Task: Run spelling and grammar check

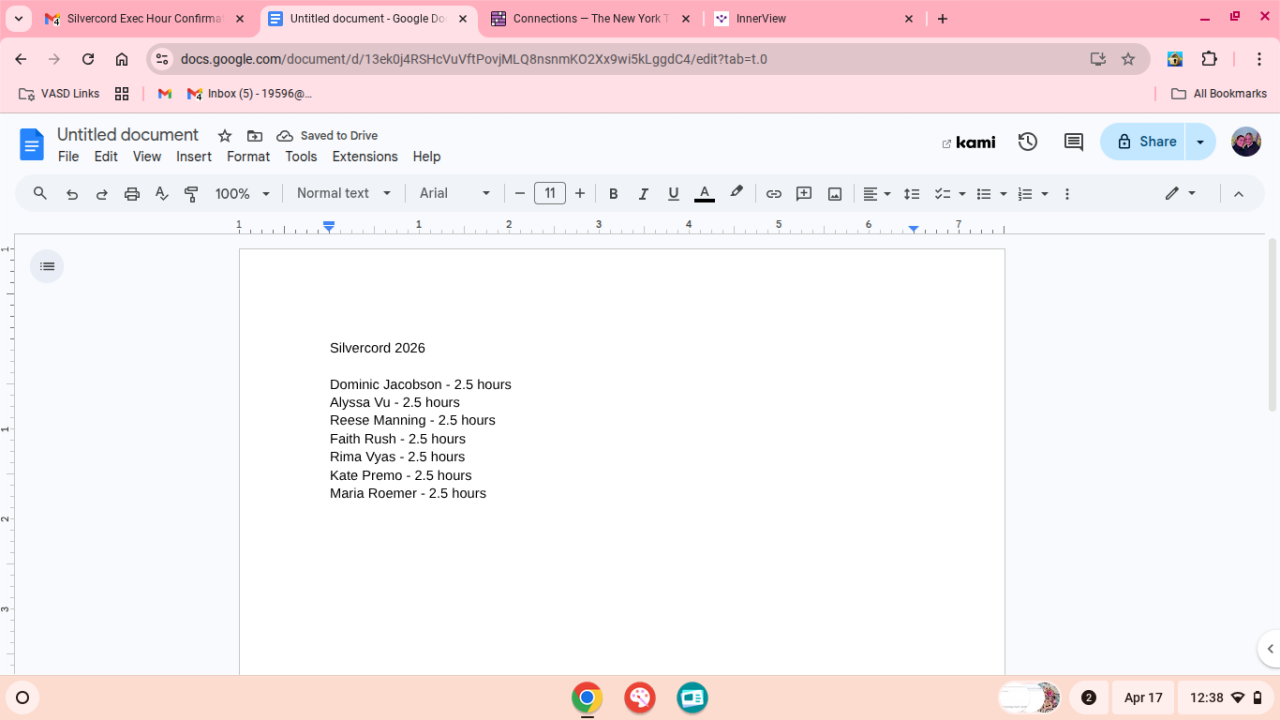Action: (x=162, y=194)
